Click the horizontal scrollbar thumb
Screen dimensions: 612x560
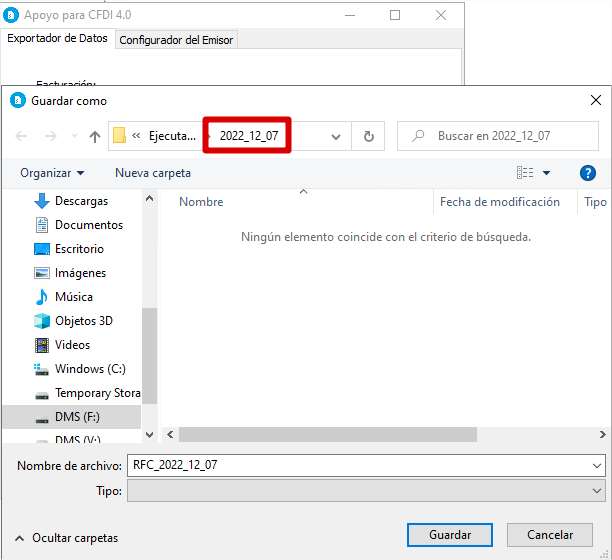[x=328, y=434]
